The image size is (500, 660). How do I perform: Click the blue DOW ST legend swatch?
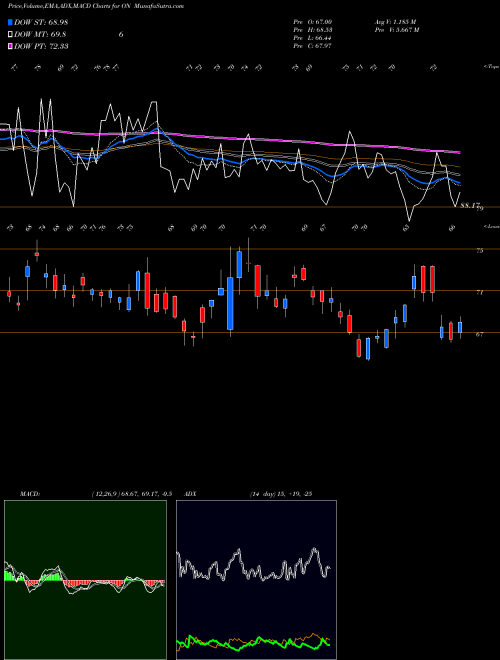[10, 22]
